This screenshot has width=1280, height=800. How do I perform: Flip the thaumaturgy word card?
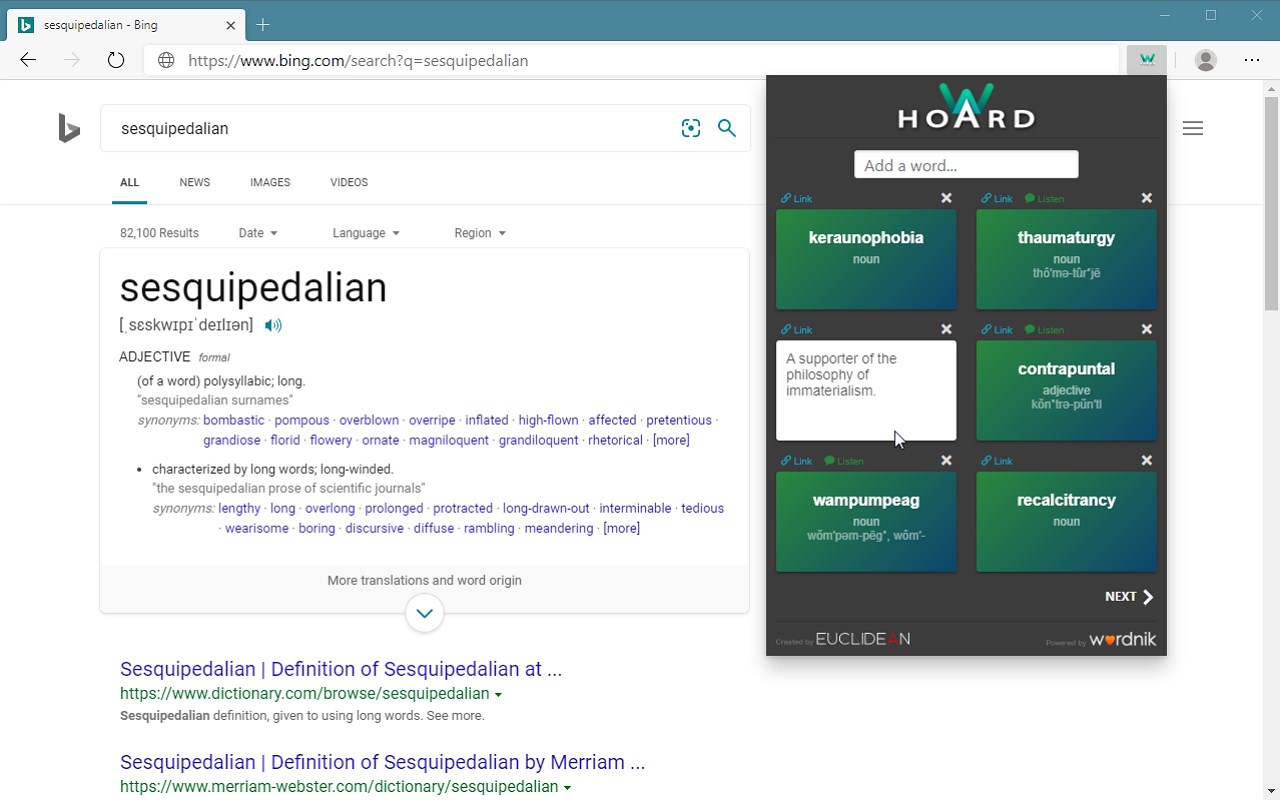point(1066,259)
